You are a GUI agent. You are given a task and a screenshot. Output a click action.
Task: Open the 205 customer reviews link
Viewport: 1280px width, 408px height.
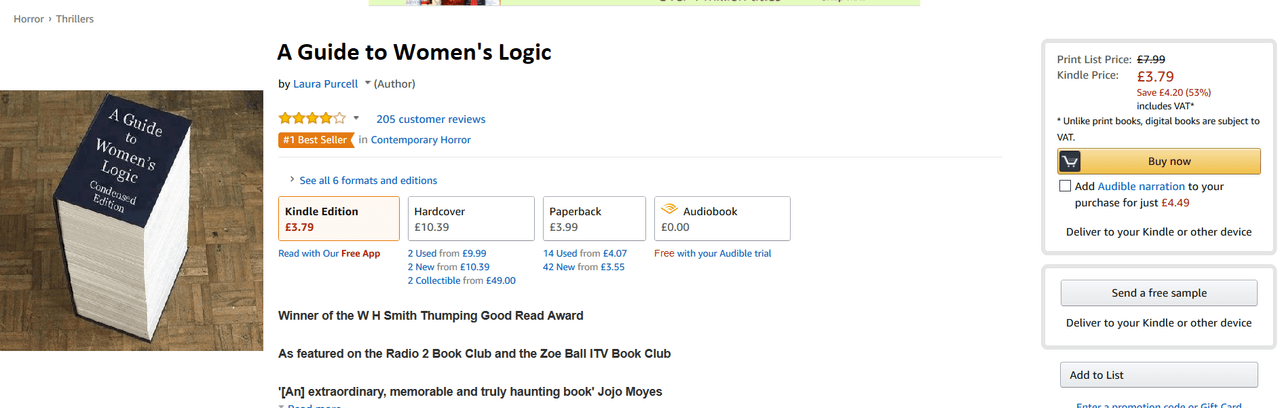pos(431,119)
